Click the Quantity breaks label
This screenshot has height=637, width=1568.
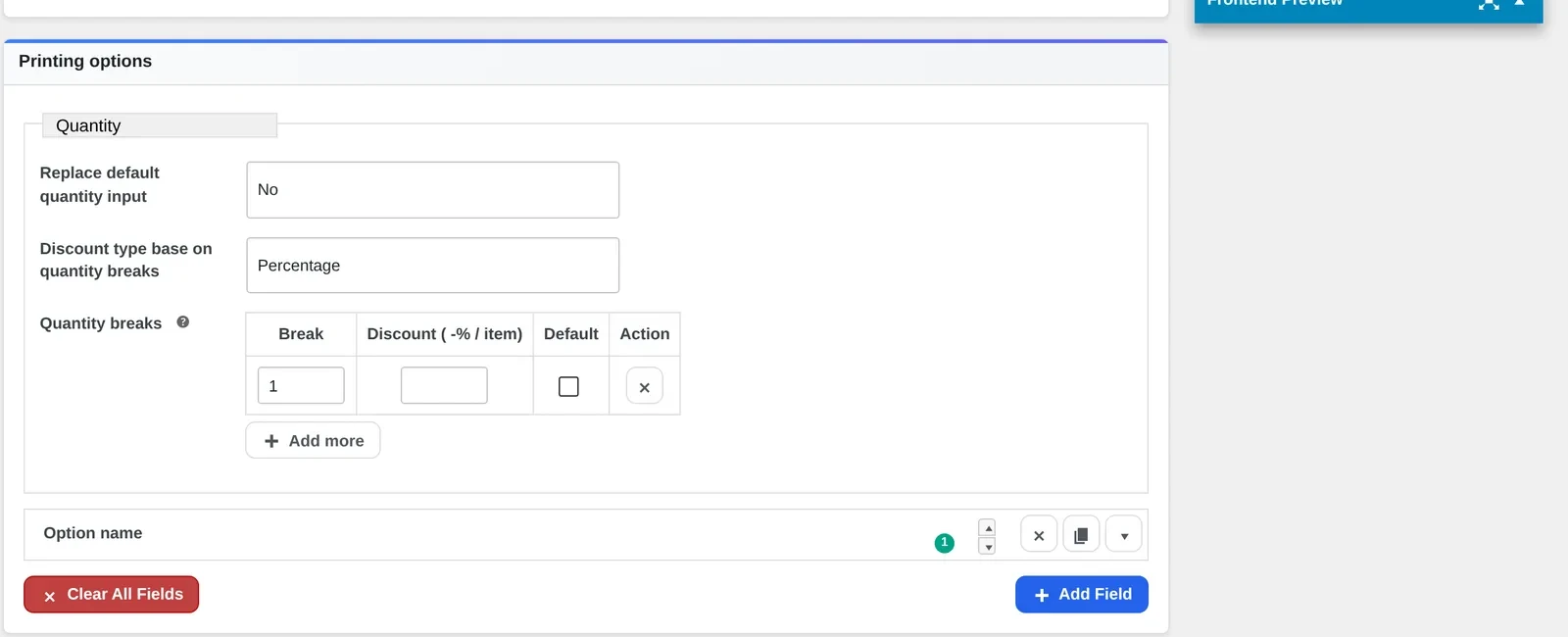(x=101, y=323)
